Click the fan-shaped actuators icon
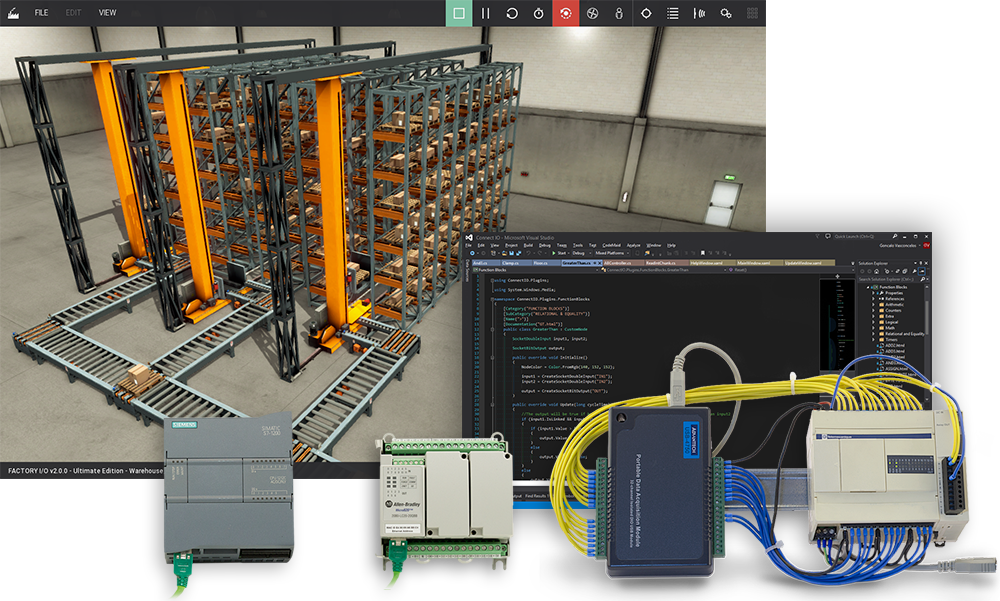1000x601 pixels. (592, 13)
